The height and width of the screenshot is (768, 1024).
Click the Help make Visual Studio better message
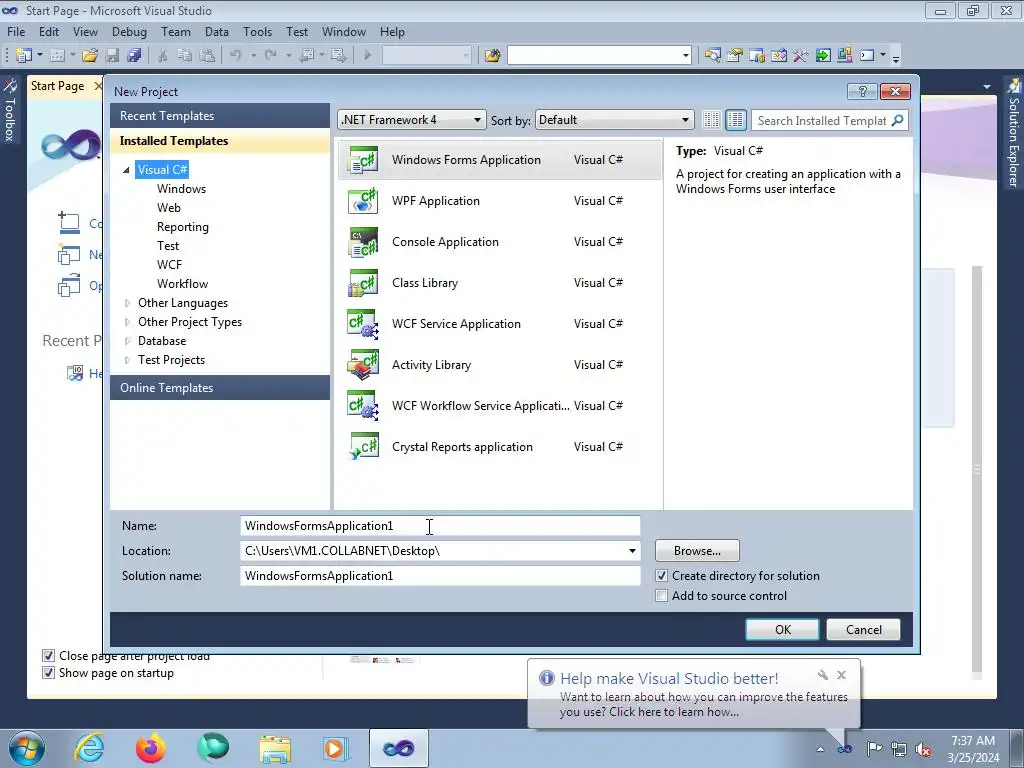[x=703, y=705]
